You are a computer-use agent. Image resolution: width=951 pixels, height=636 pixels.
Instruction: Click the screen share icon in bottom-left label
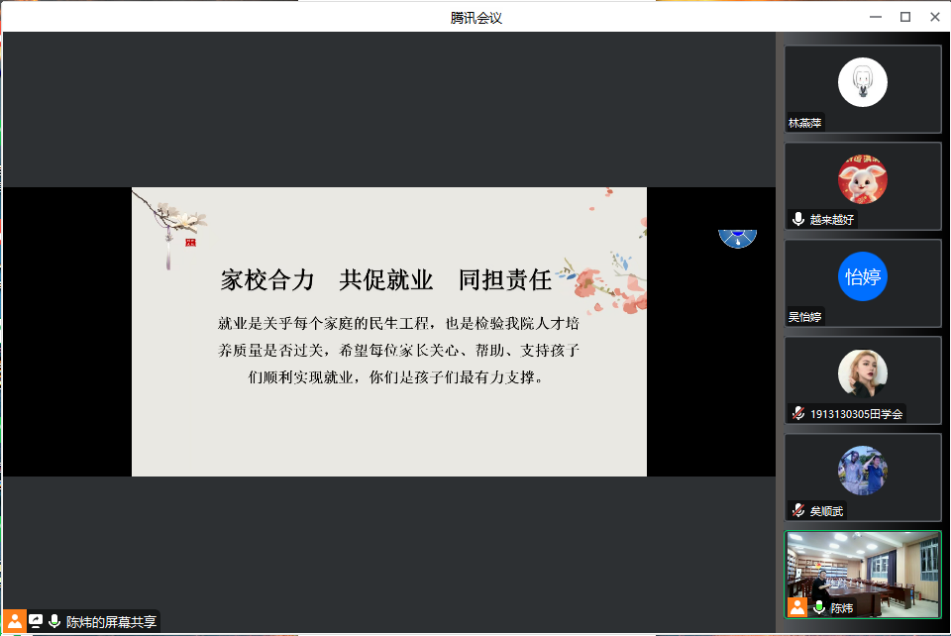pos(36,621)
